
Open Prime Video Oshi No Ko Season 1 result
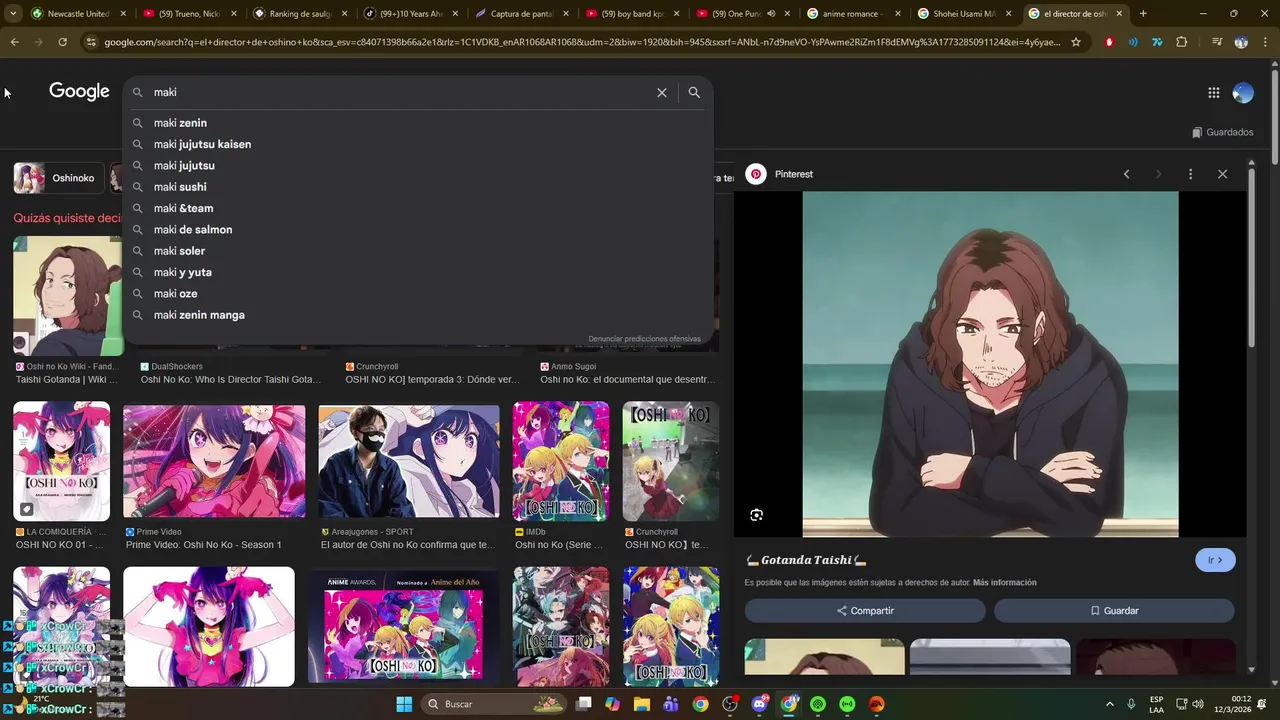(214, 460)
